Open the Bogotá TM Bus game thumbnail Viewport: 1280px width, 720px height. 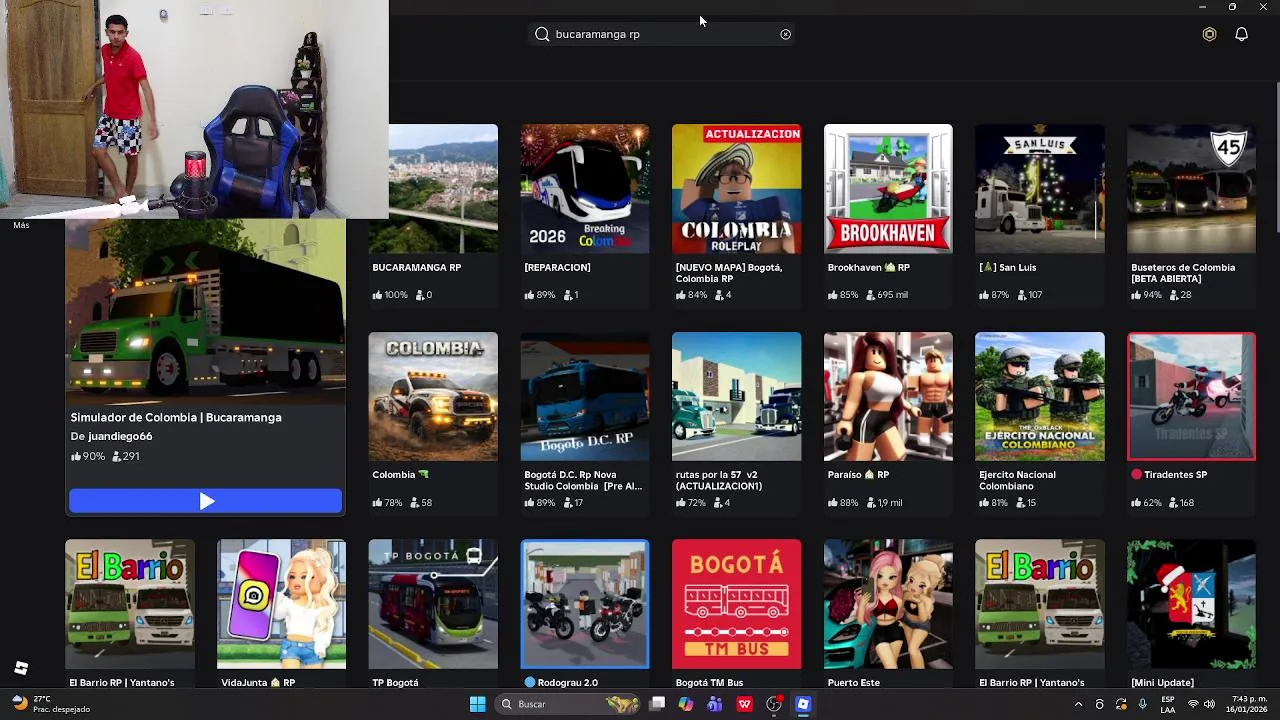[x=736, y=604]
